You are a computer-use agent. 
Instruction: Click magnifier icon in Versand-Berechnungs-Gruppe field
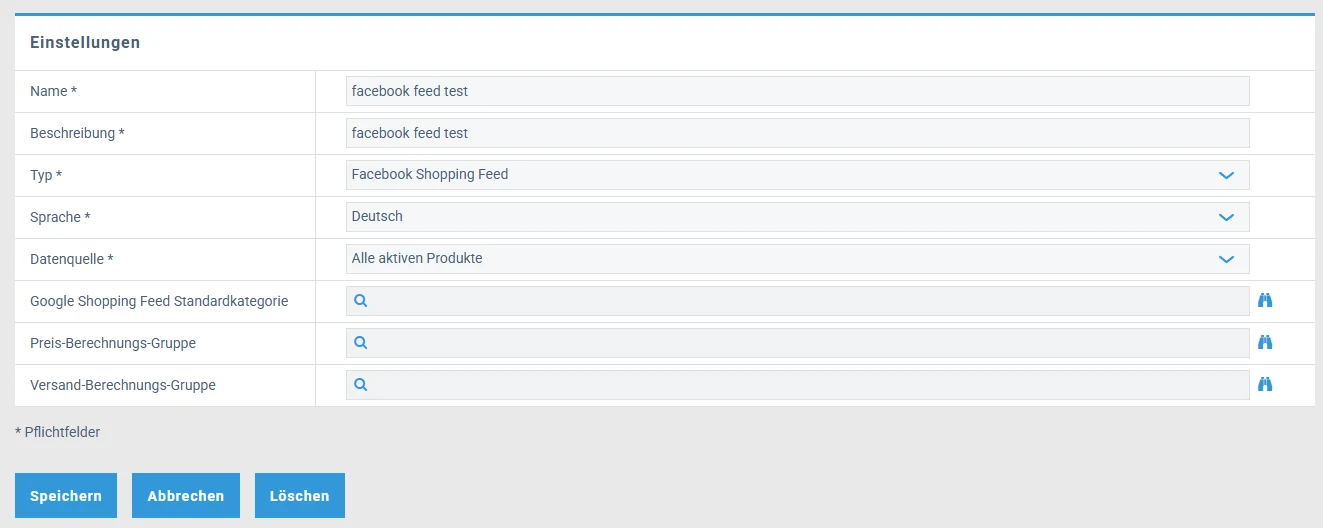(361, 384)
